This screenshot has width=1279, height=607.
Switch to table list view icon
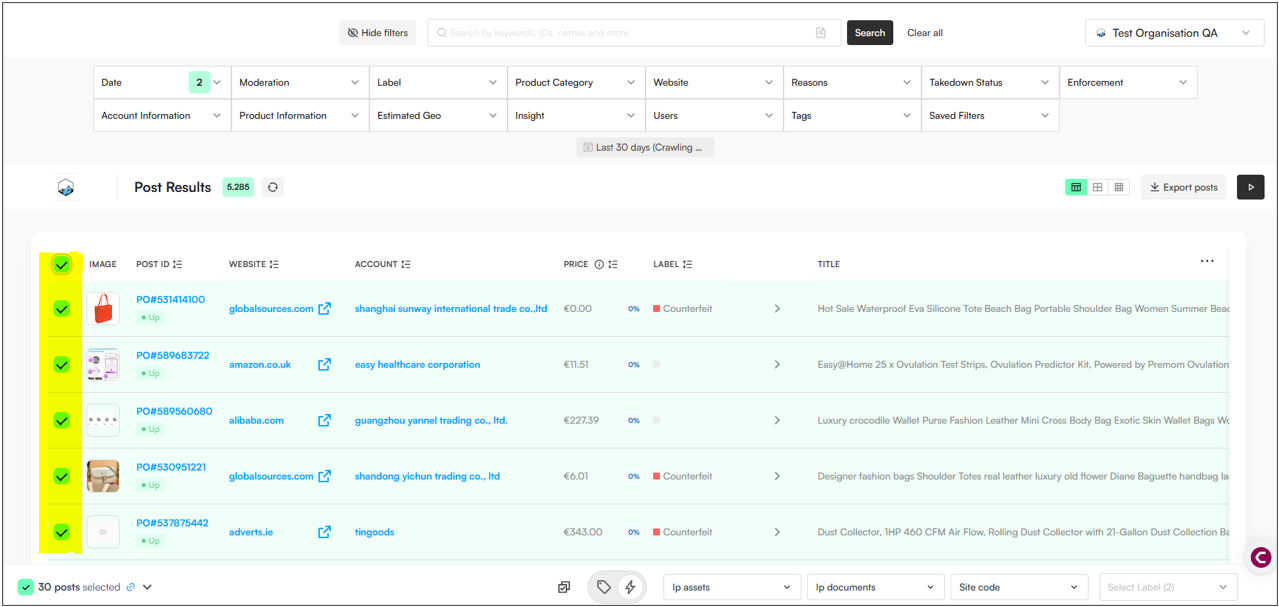1076,187
